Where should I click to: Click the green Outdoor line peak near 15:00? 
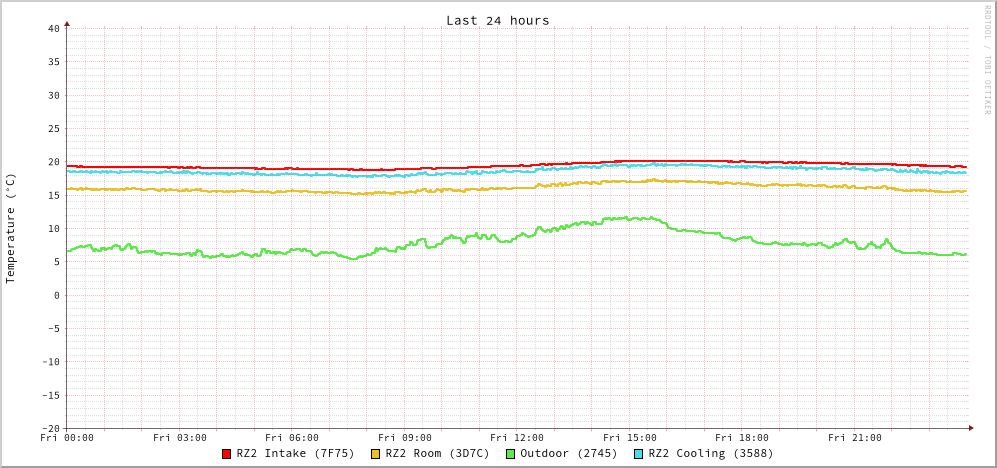[628, 218]
